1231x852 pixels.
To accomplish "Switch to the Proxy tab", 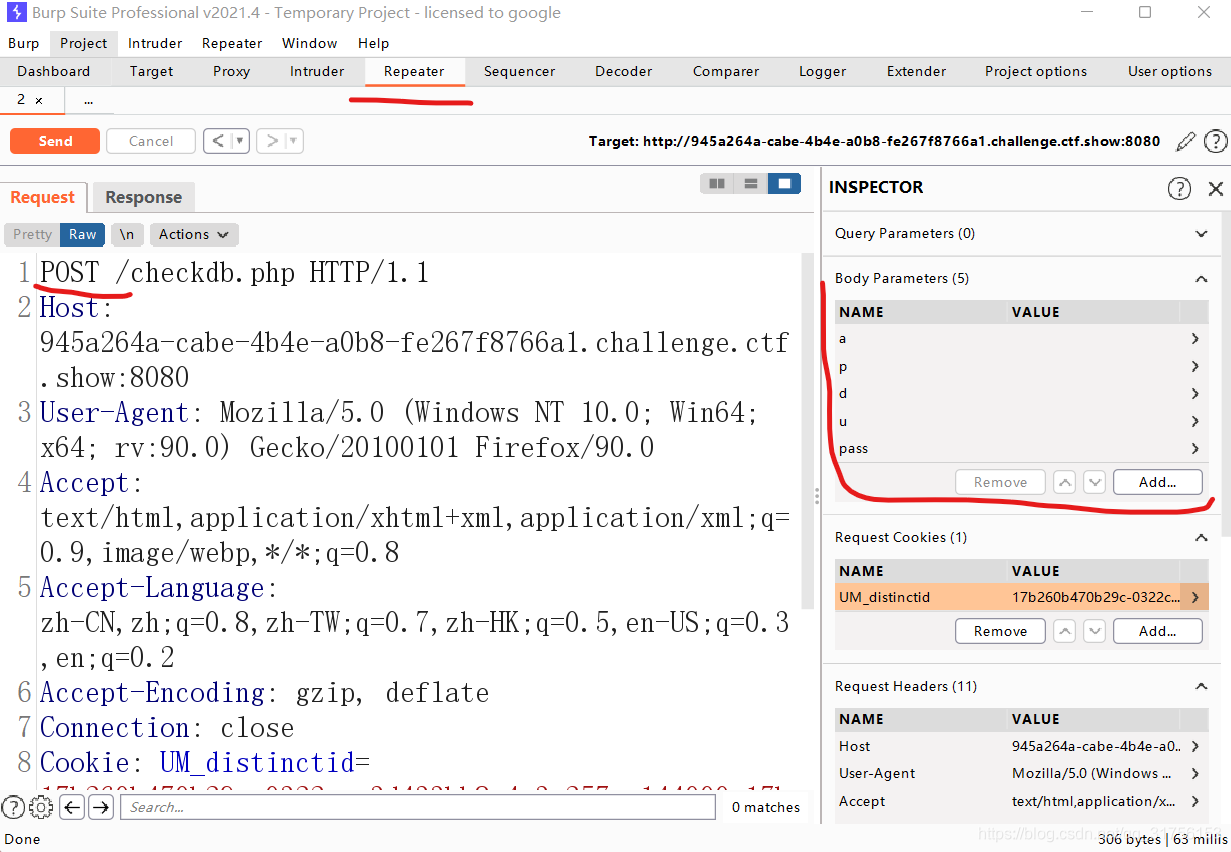I will click(x=231, y=71).
